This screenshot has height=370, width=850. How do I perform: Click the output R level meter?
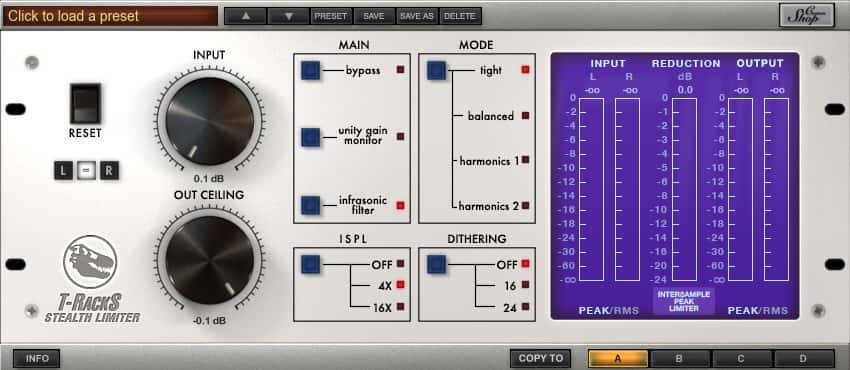click(776, 190)
